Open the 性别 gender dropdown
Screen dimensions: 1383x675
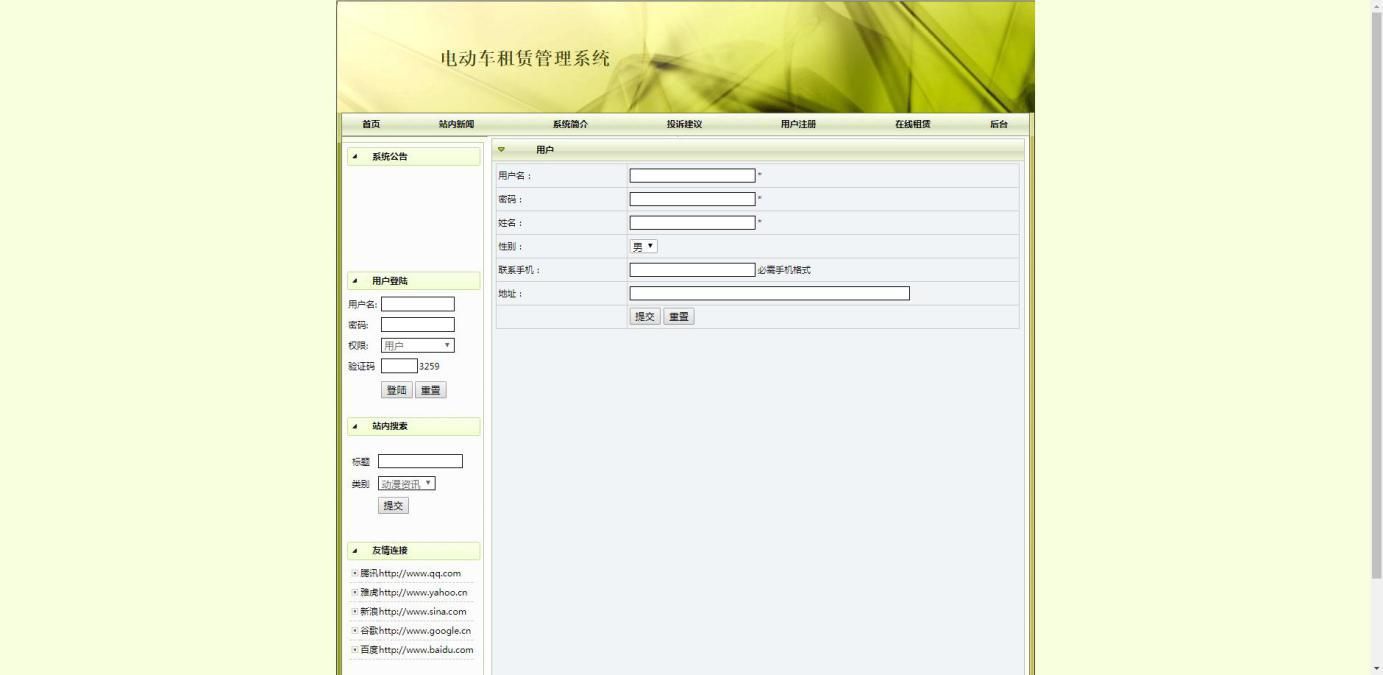(x=643, y=246)
